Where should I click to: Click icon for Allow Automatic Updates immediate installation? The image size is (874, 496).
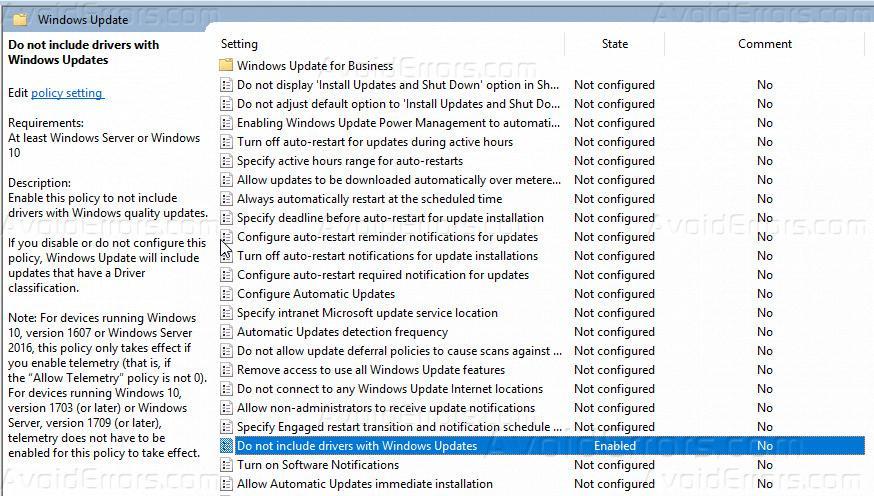[x=226, y=484]
